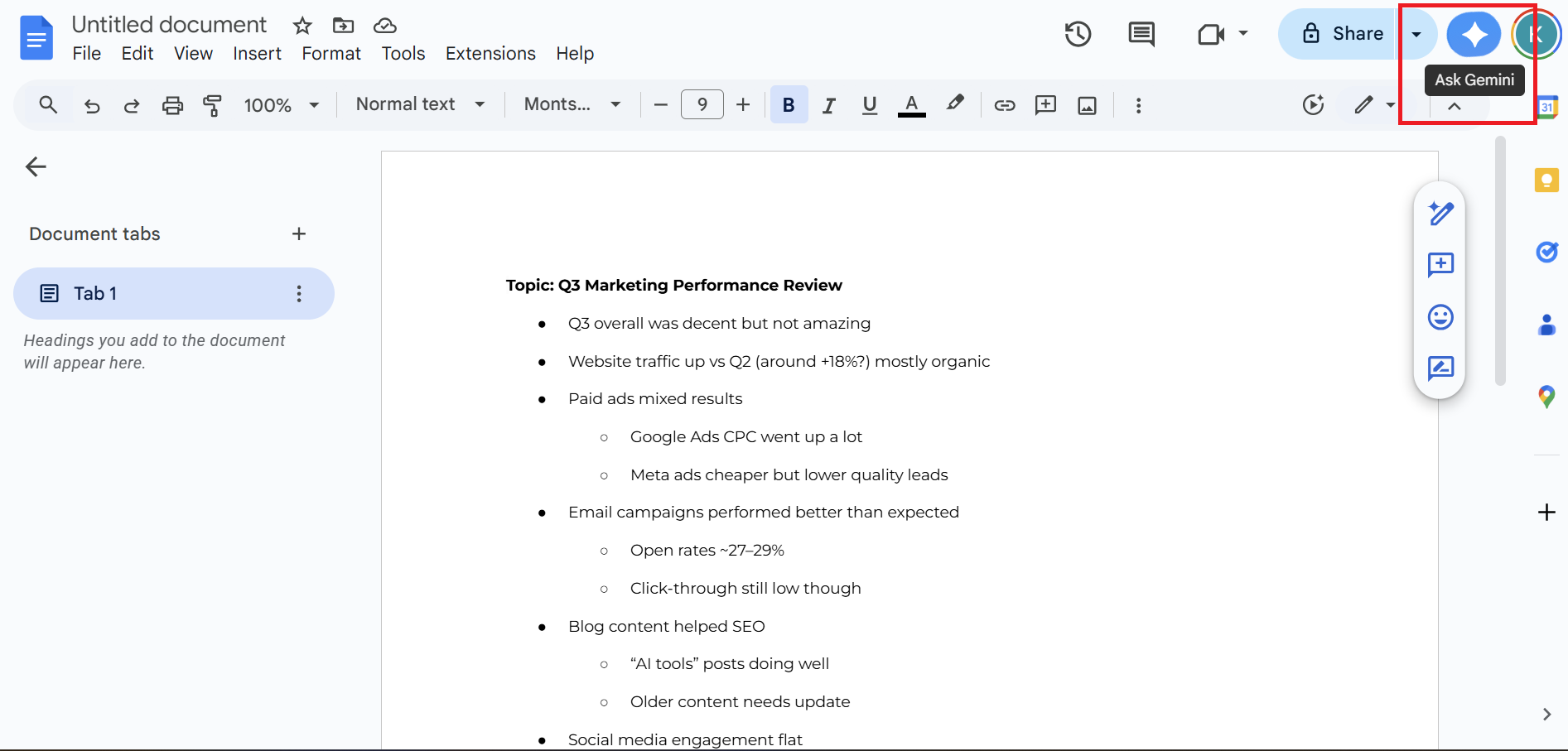Add a comment from the toolbar
Image resolution: width=1568 pixels, height=751 pixels.
tap(1046, 105)
